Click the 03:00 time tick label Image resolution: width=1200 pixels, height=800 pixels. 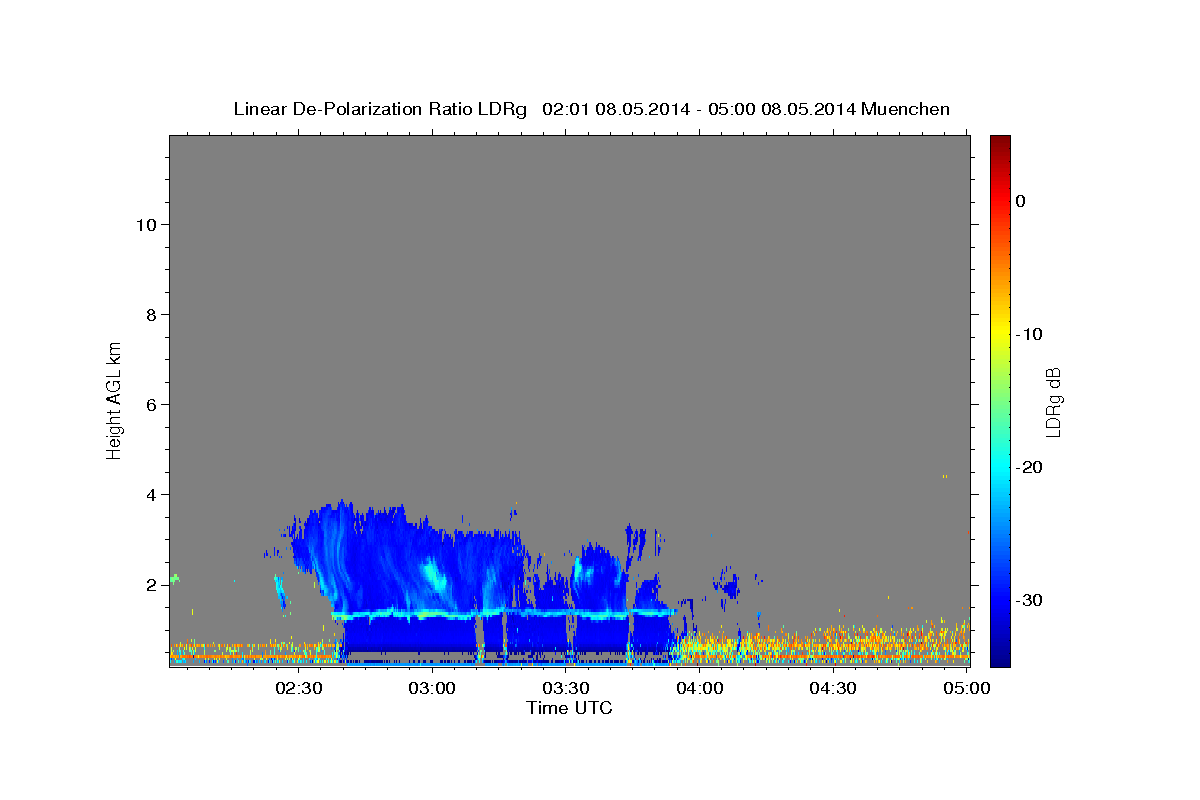click(432, 688)
